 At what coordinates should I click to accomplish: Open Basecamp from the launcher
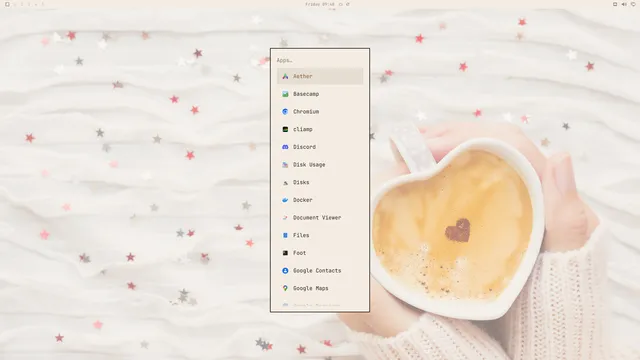pos(320,94)
